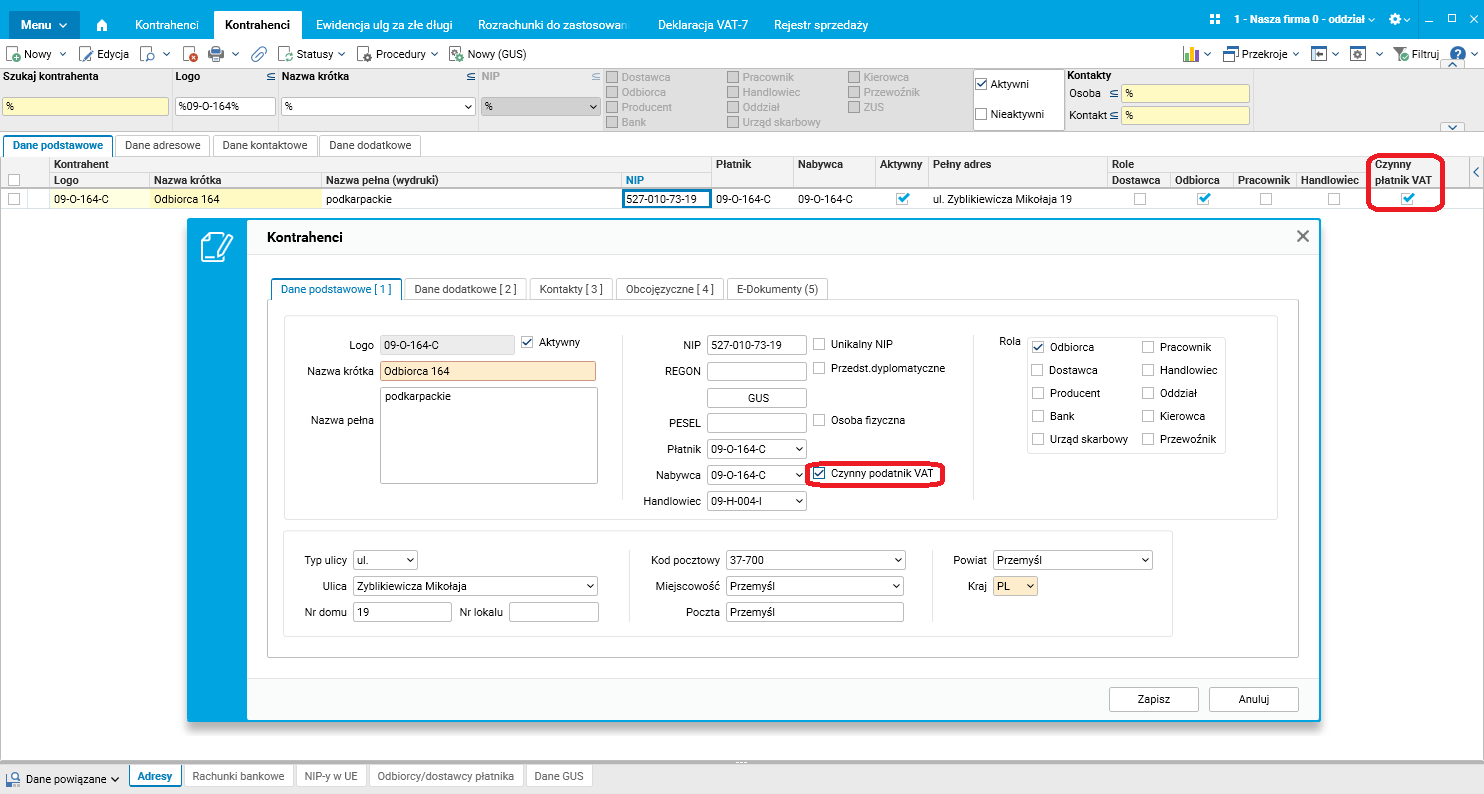Image resolution: width=1484 pixels, height=794 pixels.
Task: Open the Dane adresowe tab
Action: (x=163, y=146)
